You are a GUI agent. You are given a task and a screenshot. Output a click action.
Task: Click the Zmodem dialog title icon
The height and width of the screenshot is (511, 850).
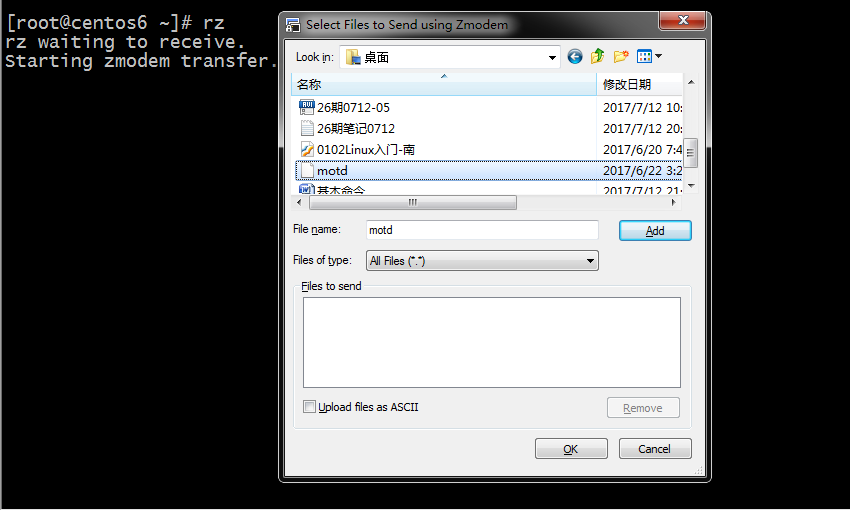[x=293, y=25]
